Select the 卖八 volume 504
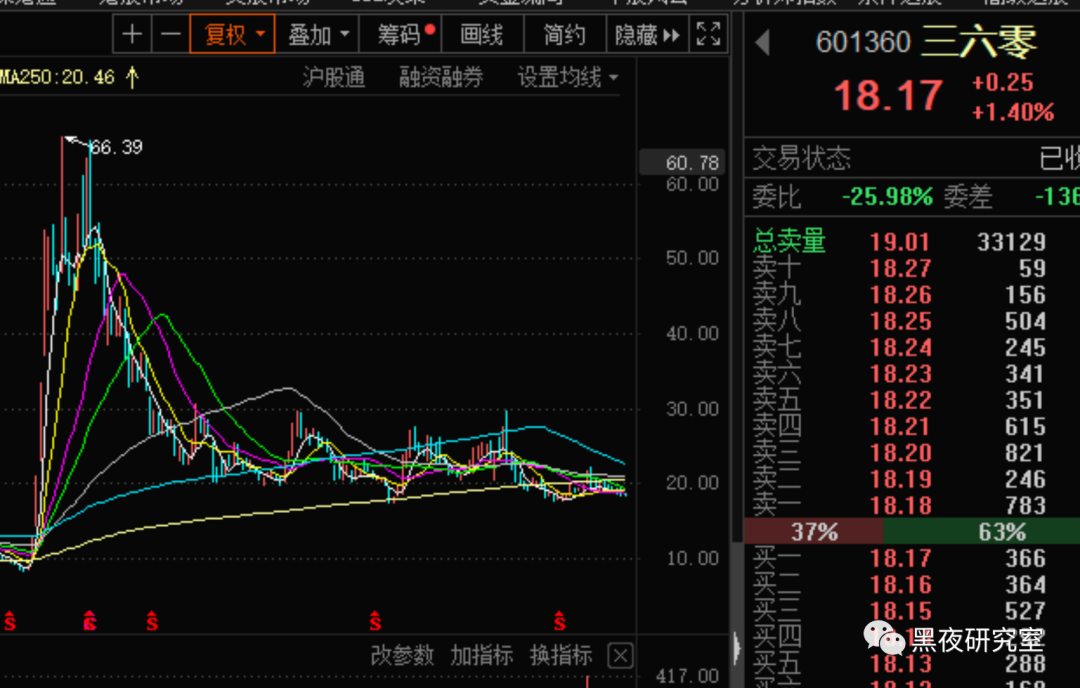 (1025, 322)
